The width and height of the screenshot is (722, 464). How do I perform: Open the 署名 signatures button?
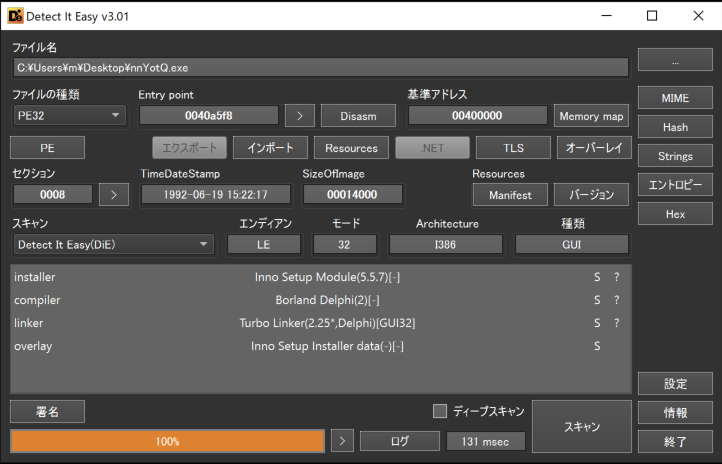(x=47, y=412)
